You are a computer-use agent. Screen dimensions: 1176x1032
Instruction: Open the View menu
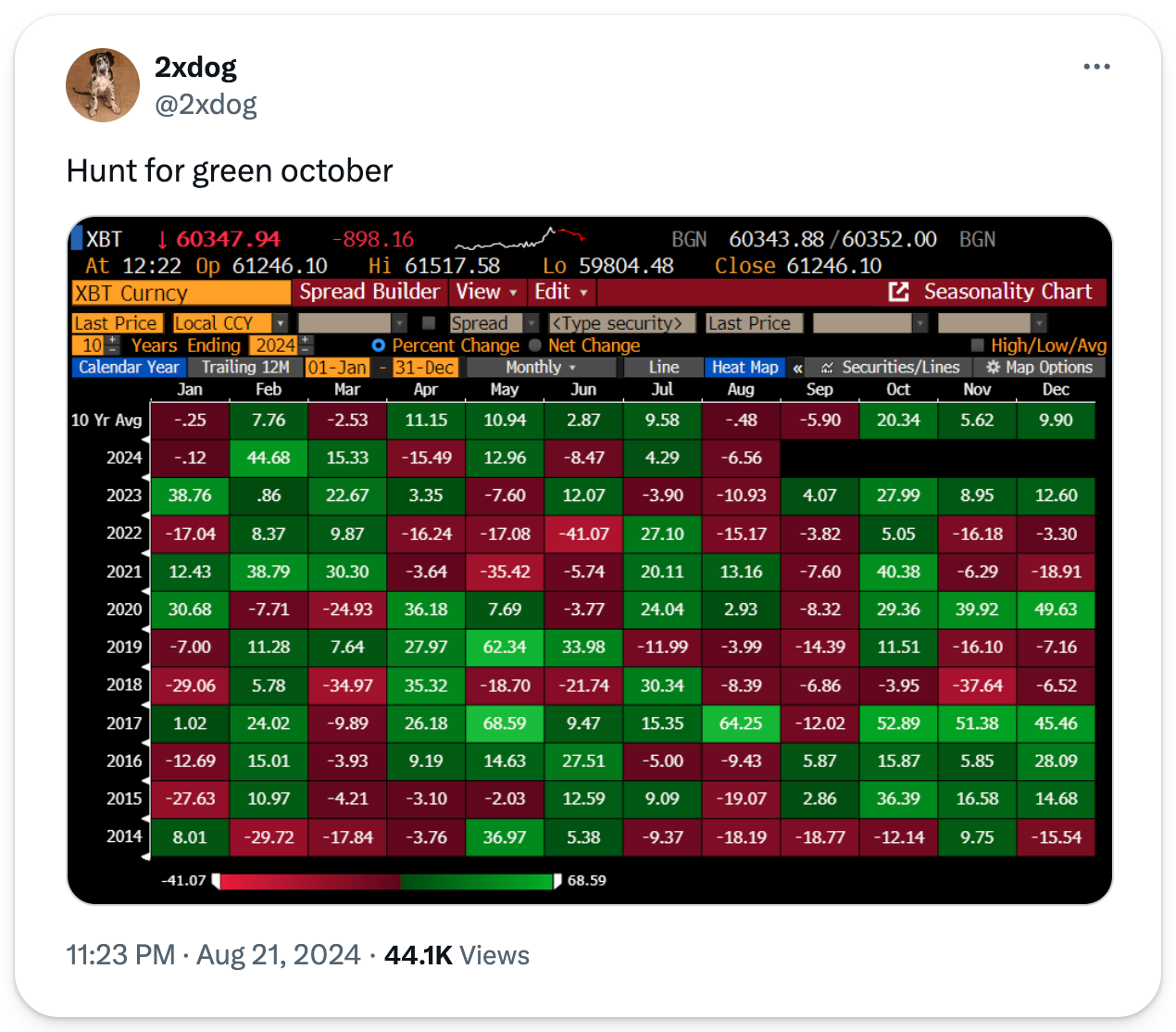click(x=487, y=292)
